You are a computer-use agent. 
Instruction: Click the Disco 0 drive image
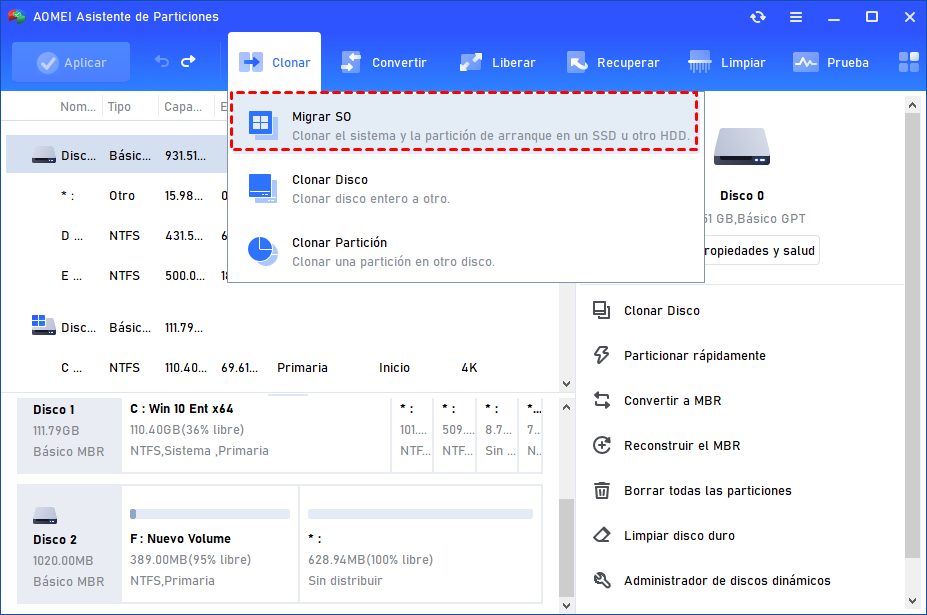pyautogui.click(x=741, y=147)
